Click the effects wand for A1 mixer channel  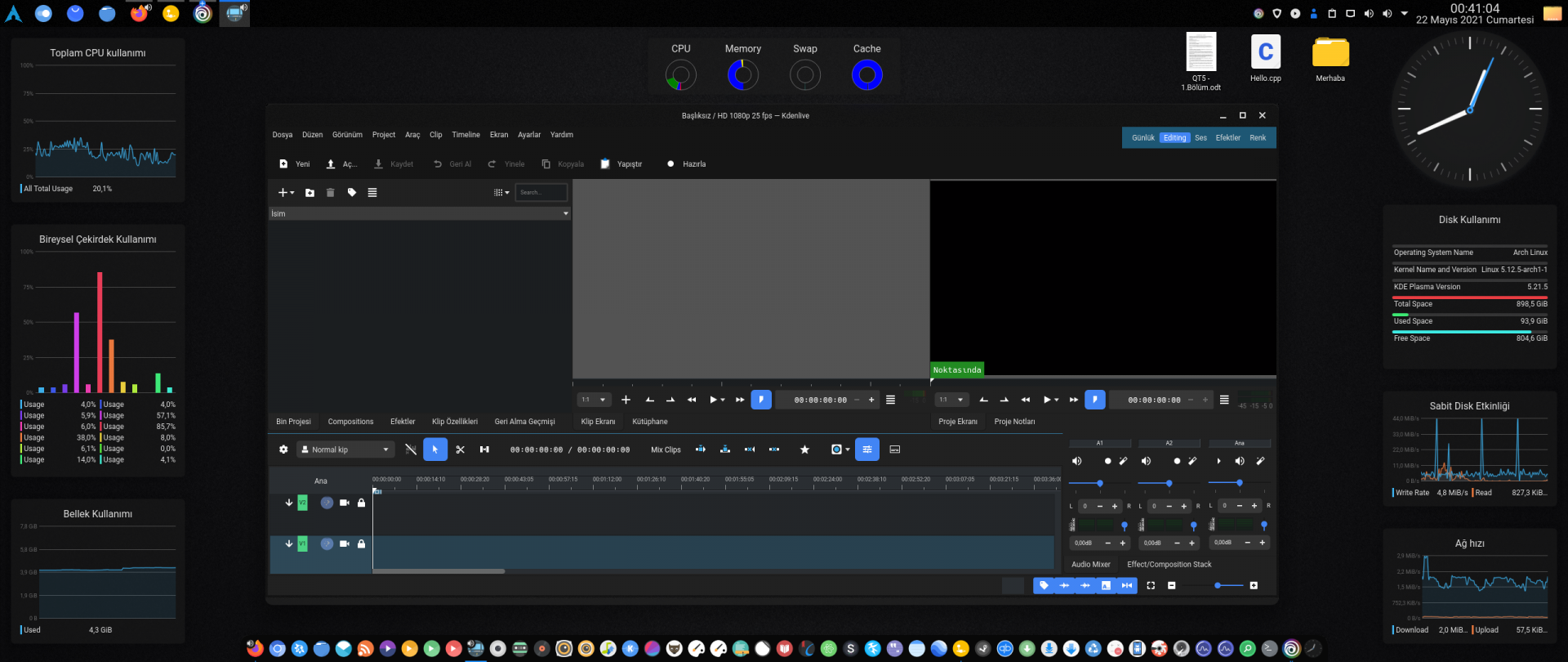1123,461
